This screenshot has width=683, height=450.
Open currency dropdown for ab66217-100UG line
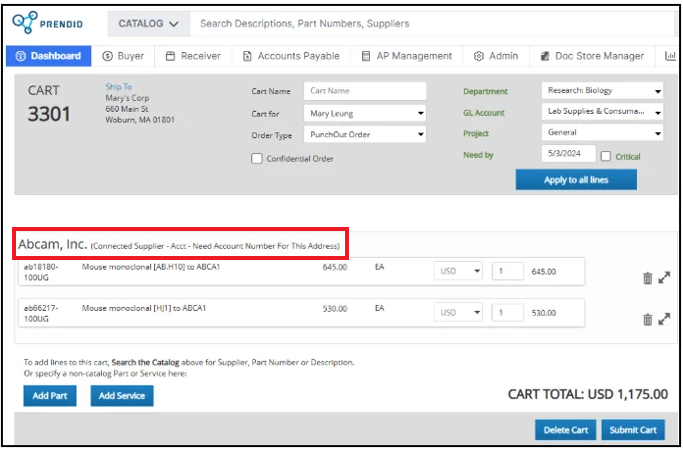coord(458,312)
